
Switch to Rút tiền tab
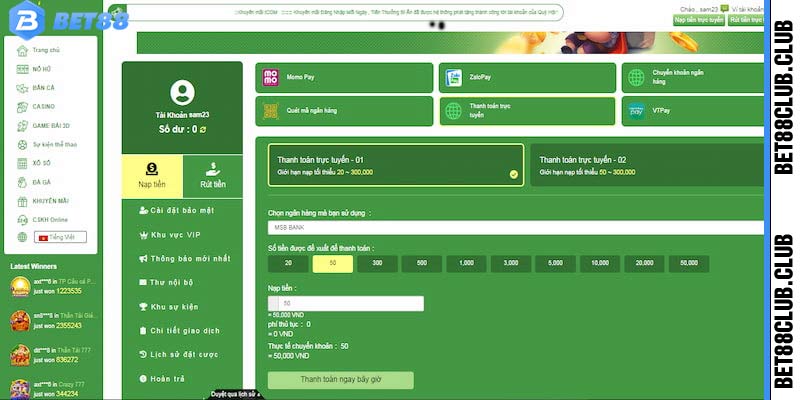click(x=213, y=177)
